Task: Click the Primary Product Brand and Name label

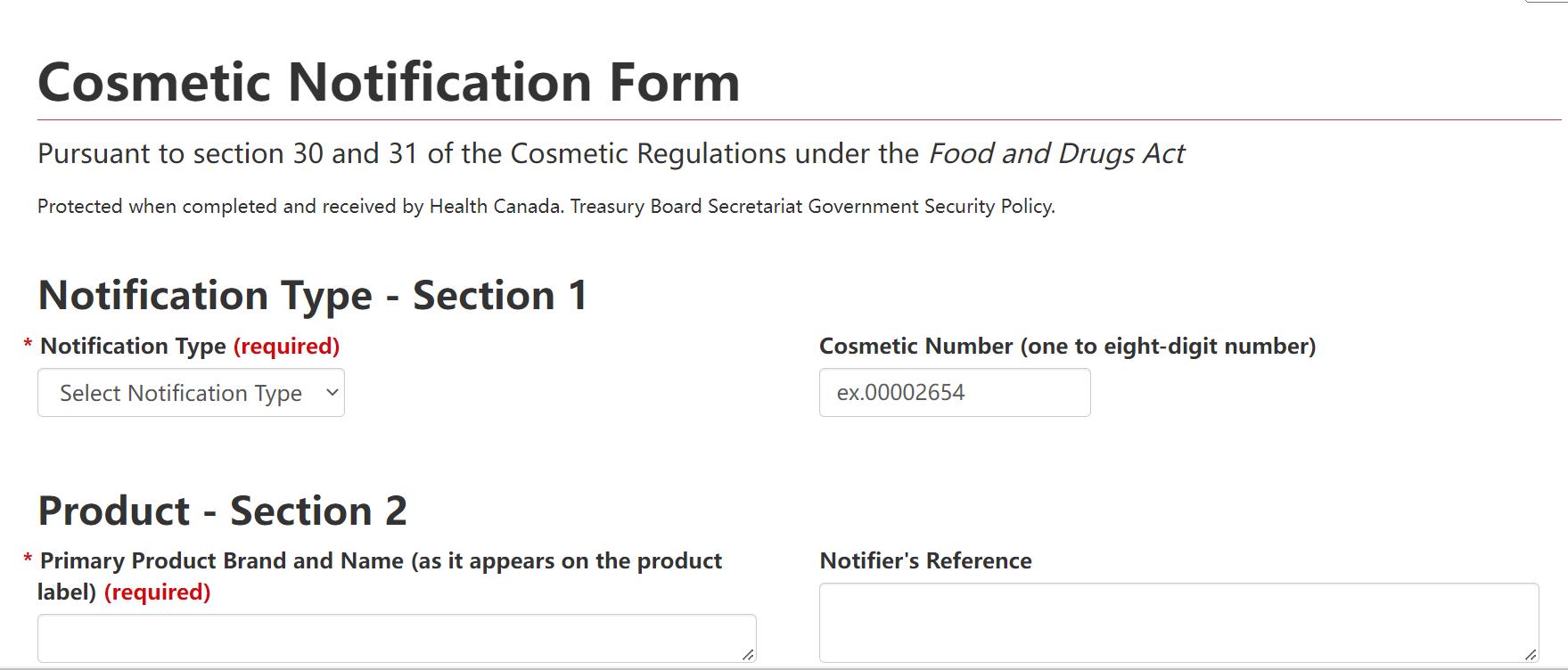Action: pos(381,561)
